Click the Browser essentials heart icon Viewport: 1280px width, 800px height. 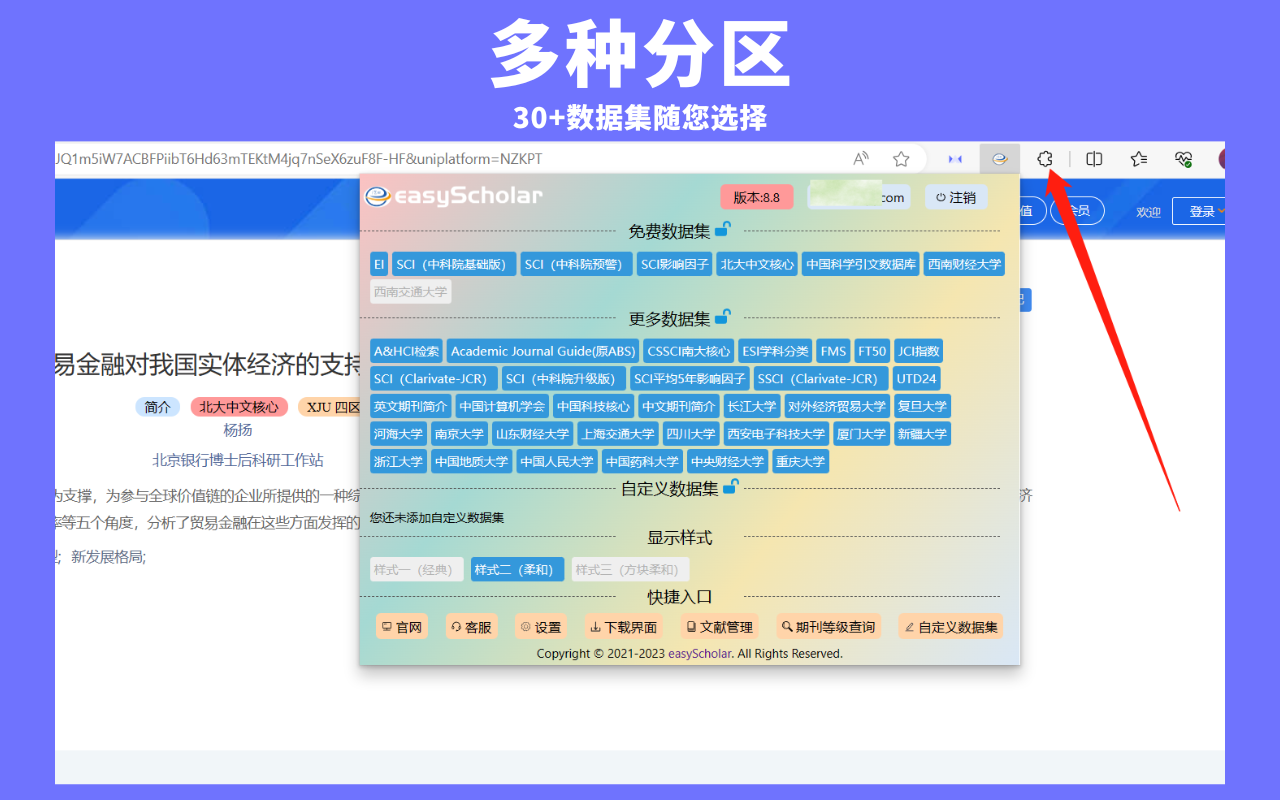(1183, 158)
